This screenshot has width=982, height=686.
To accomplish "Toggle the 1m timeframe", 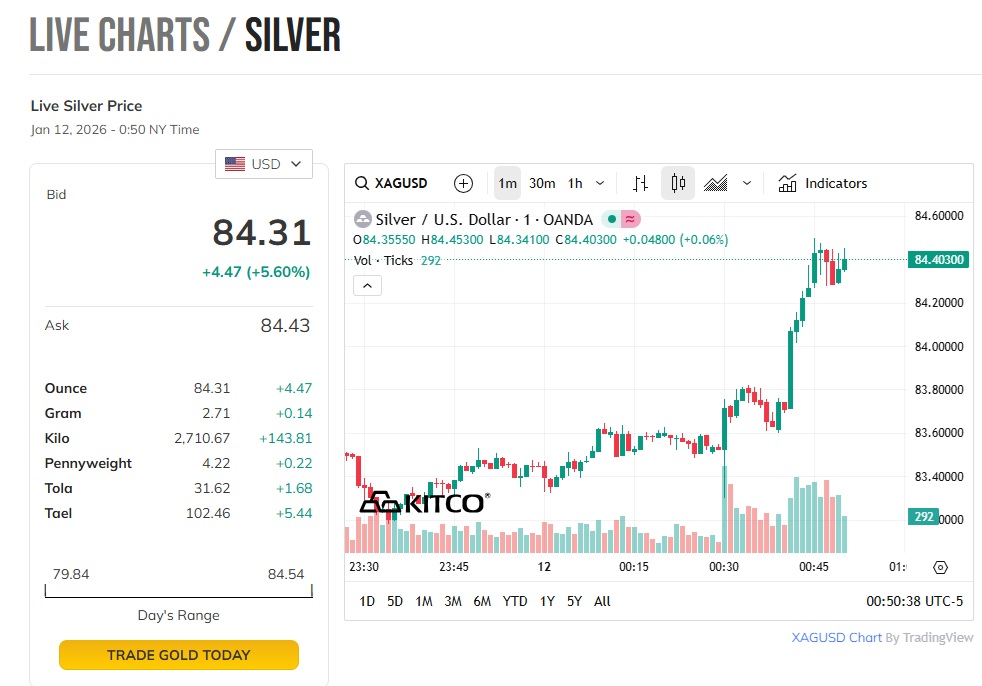I will tap(507, 183).
